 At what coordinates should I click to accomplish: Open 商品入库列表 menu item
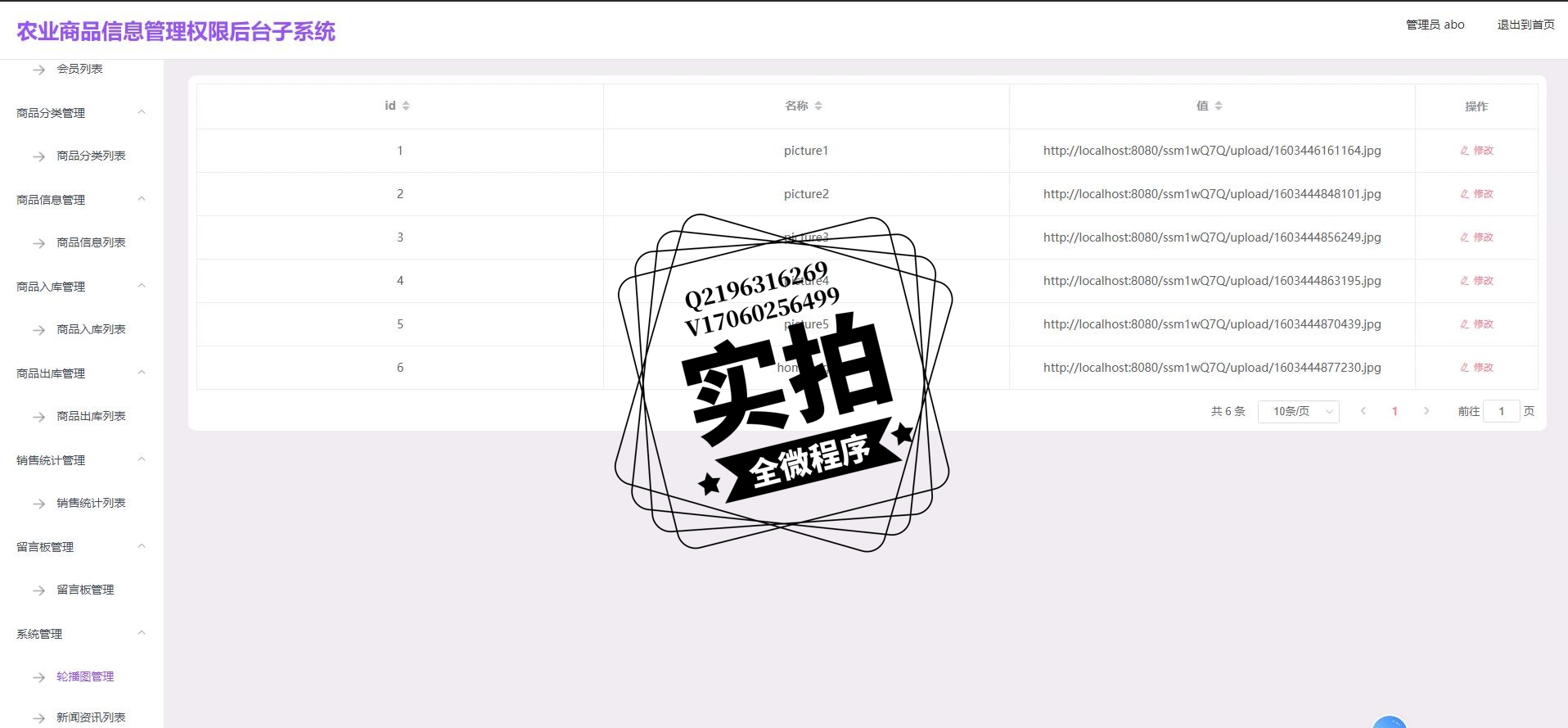[x=91, y=329]
